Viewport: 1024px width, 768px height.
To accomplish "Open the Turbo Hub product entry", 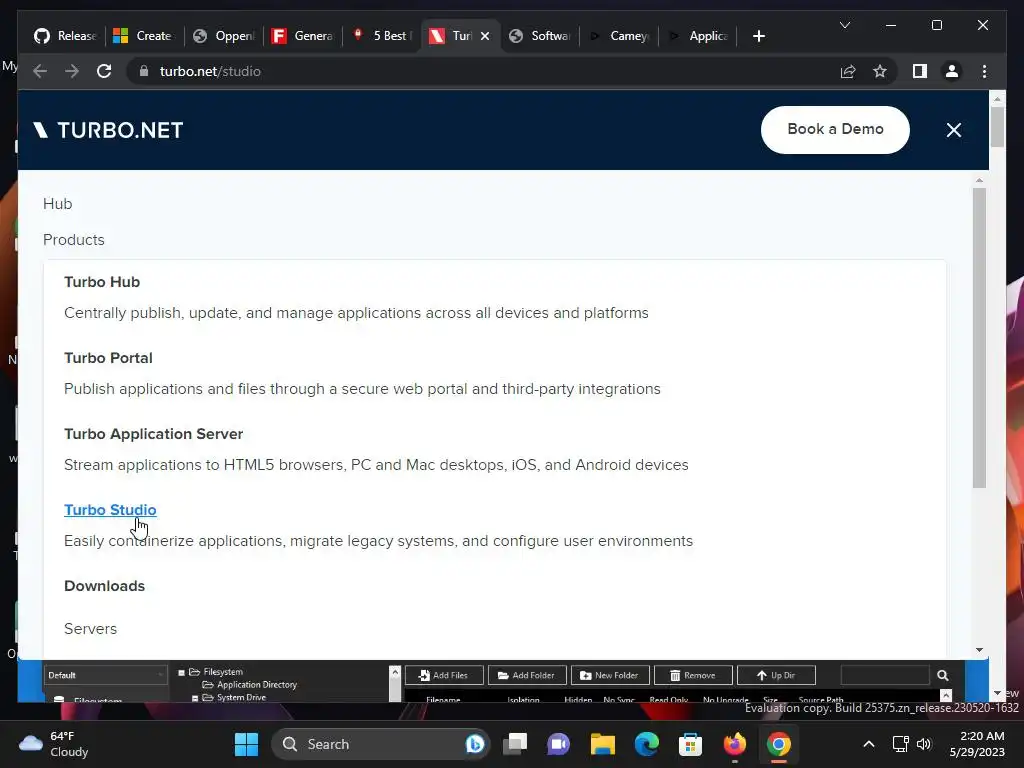I will pos(102,282).
